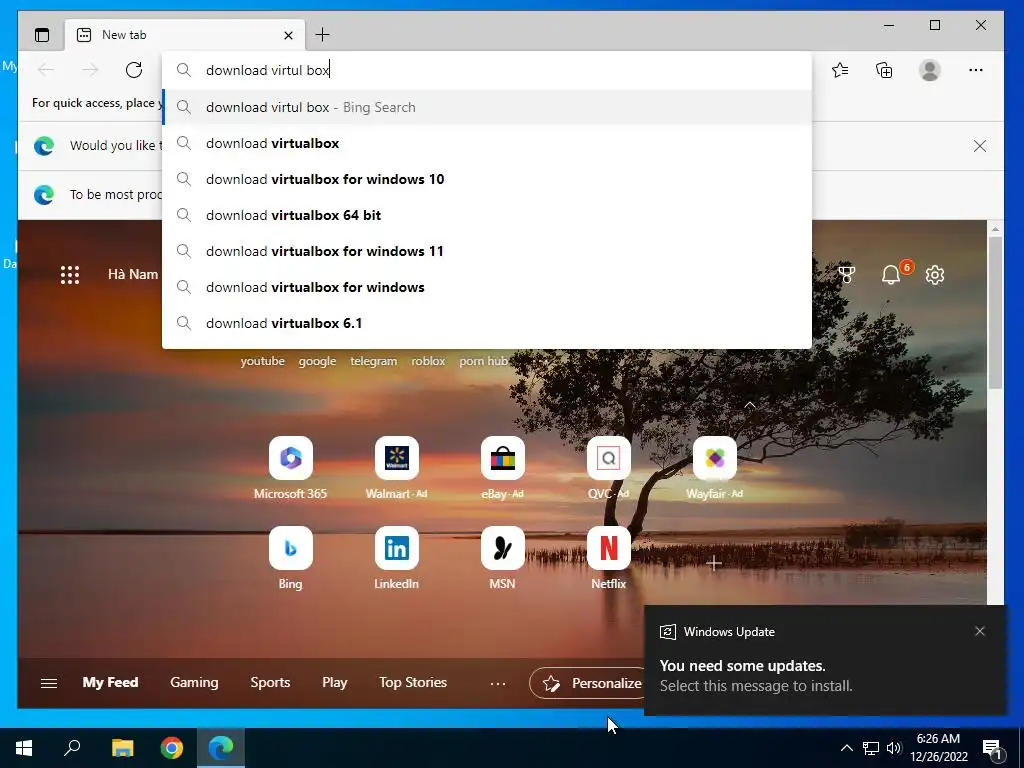The image size is (1024, 768).
Task: Open Edge Settings and more menu
Action: point(976,70)
